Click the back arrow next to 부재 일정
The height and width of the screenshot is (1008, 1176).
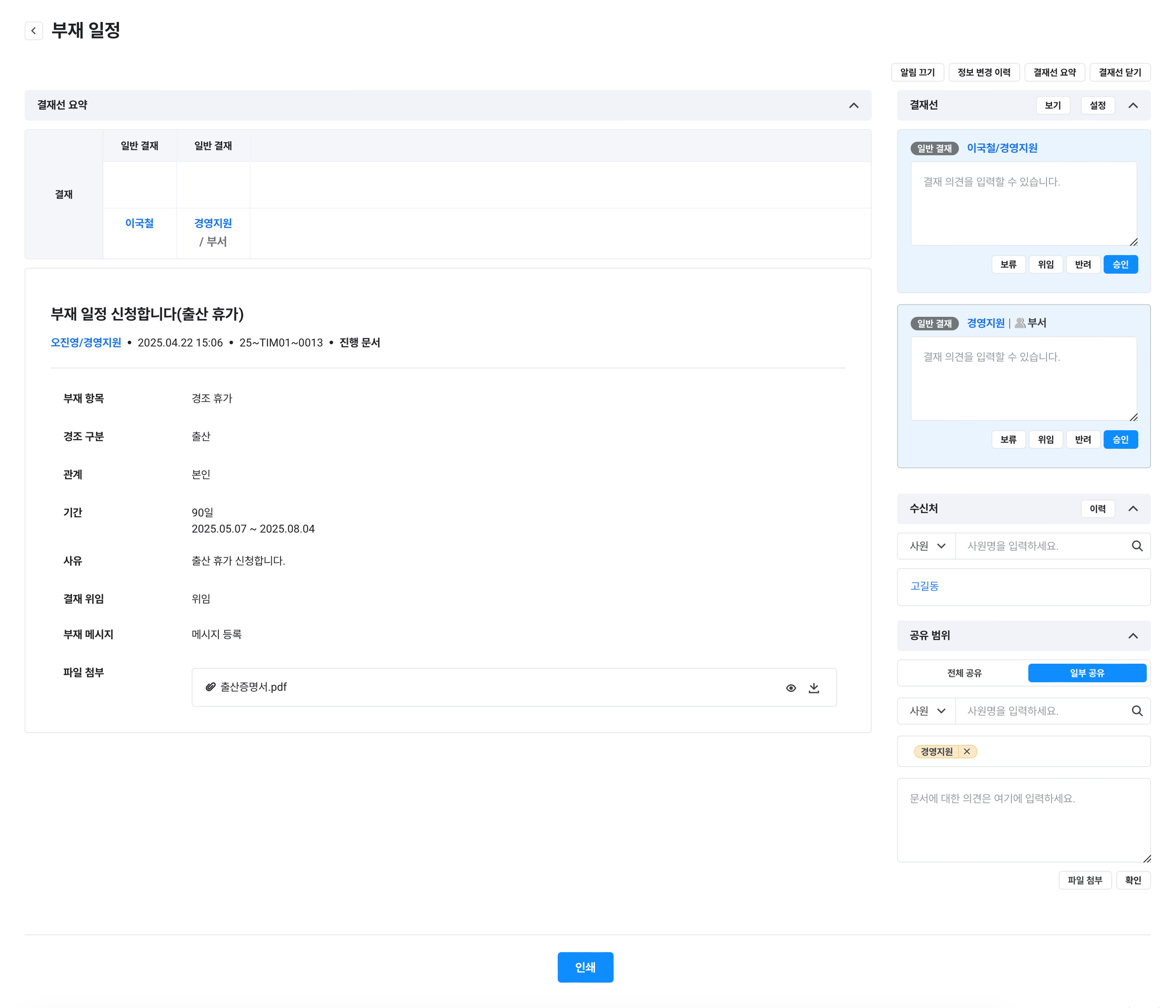(x=34, y=31)
